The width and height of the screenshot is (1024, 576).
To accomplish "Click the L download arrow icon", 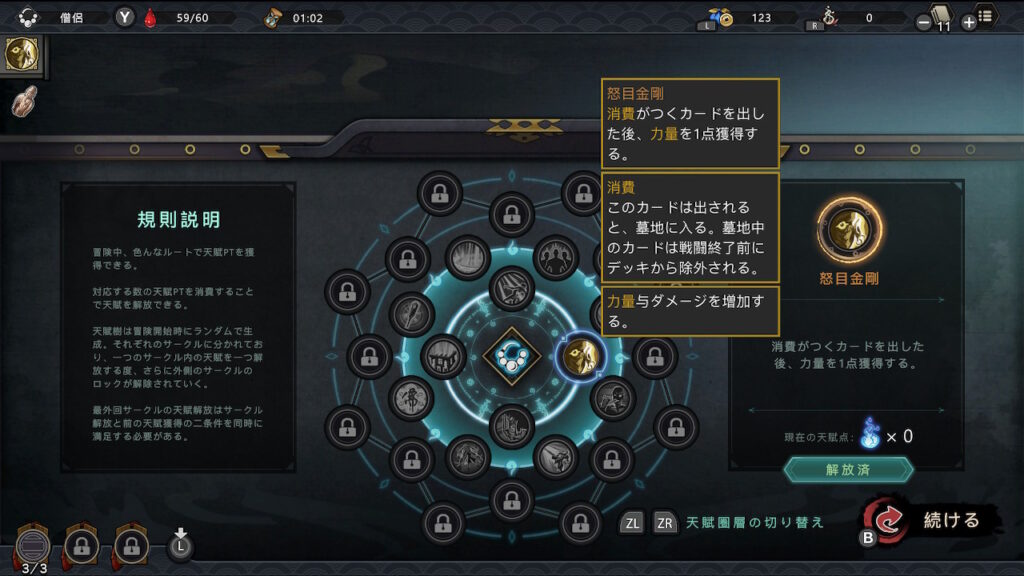I will tap(181, 544).
